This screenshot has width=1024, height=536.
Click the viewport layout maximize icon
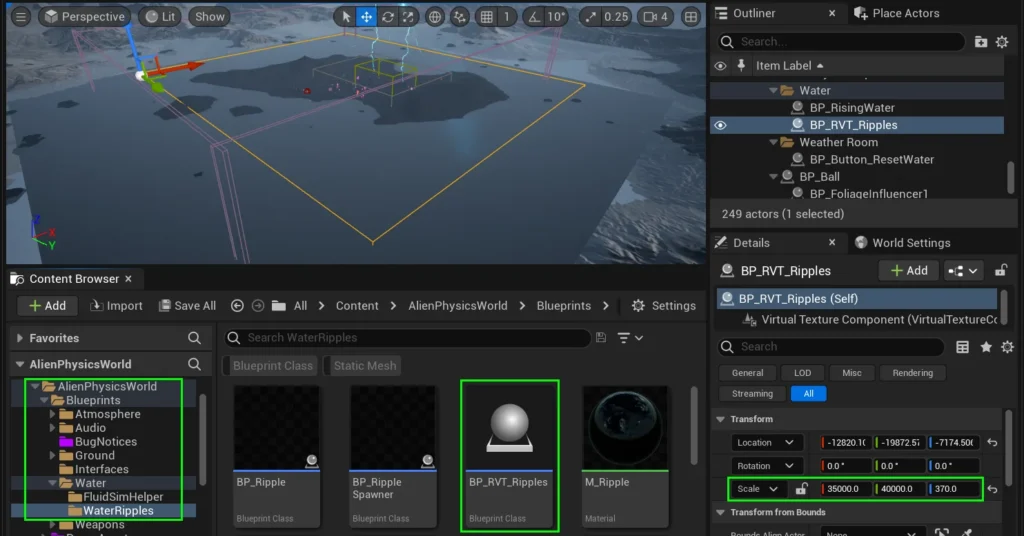pyautogui.click(x=691, y=17)
